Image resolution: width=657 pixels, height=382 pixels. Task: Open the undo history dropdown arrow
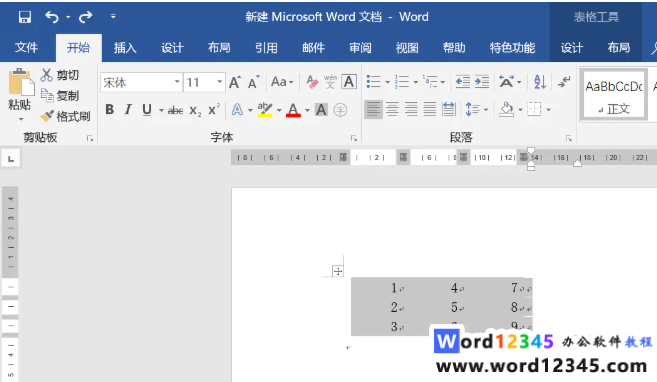pos(68,17)
